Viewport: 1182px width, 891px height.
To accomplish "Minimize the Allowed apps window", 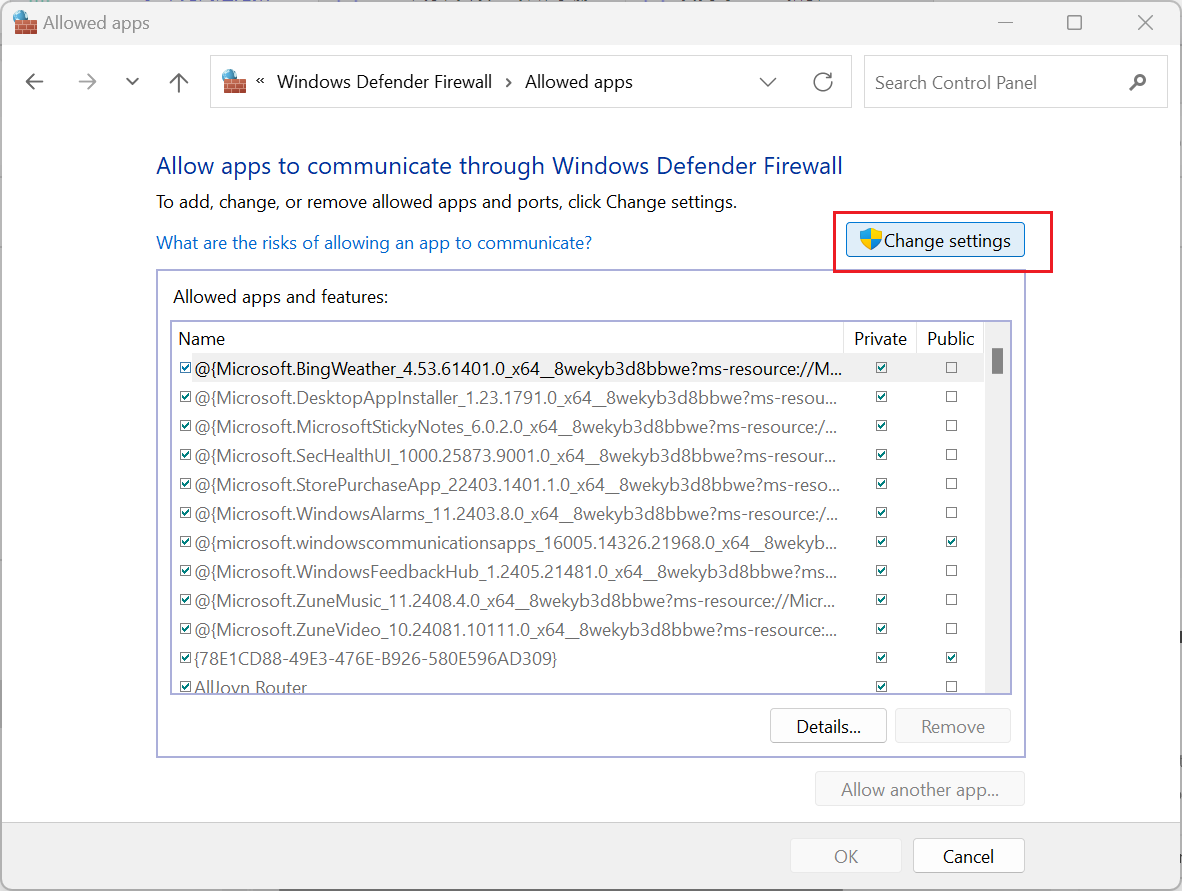I will coord(1005,23).
